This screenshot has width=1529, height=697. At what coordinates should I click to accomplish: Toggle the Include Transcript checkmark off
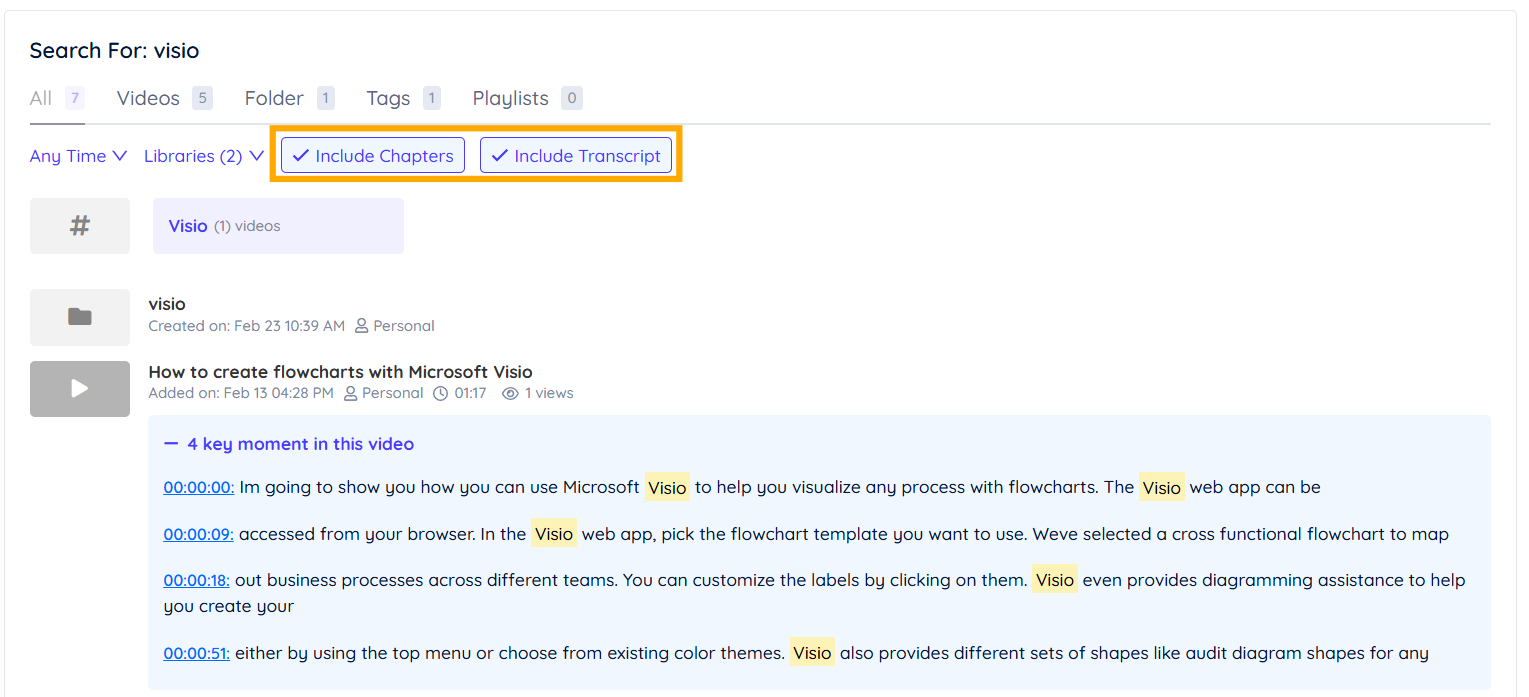[502, 155]
